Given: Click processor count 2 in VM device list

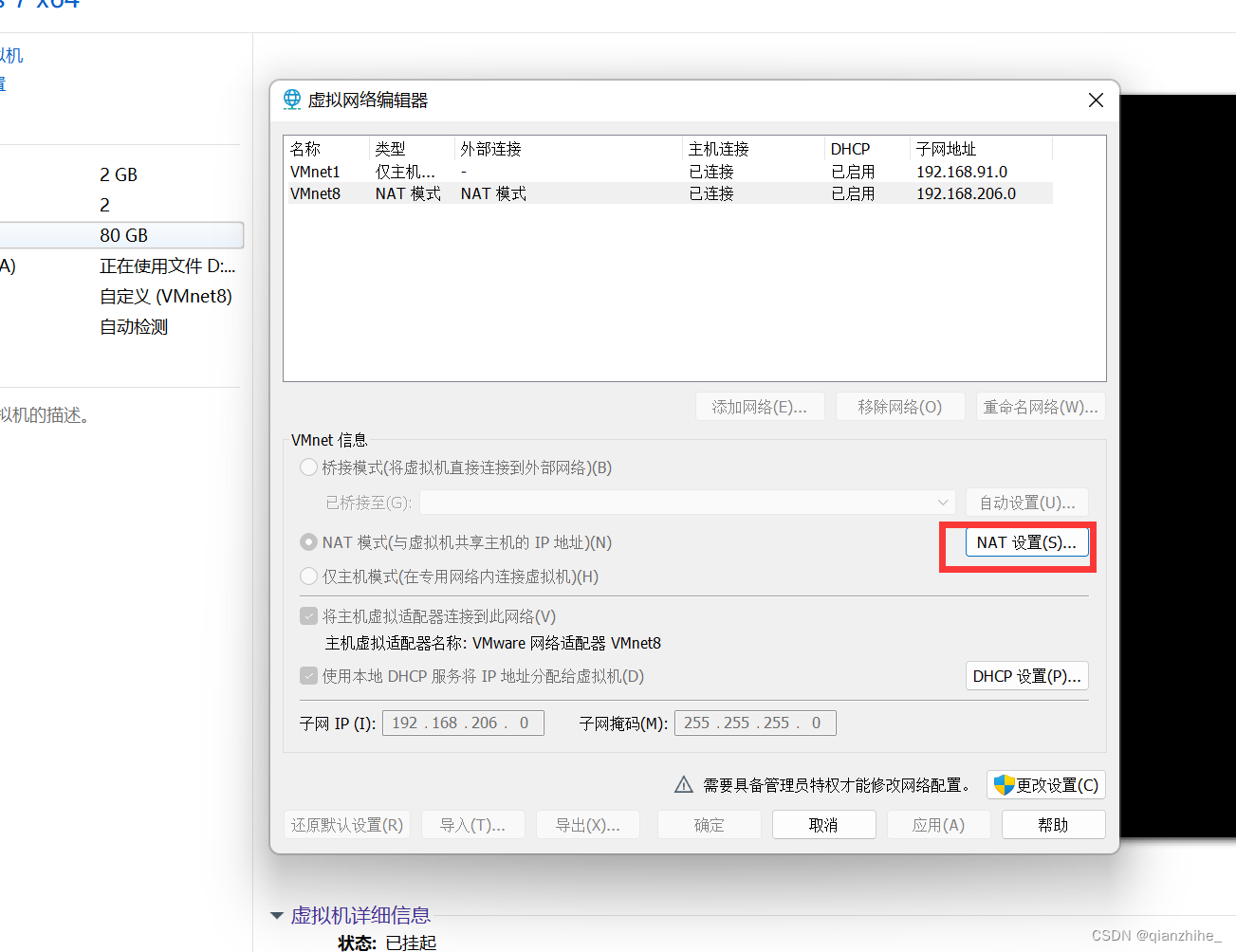Looking at the screenshot, I should (x=104, y=205).
